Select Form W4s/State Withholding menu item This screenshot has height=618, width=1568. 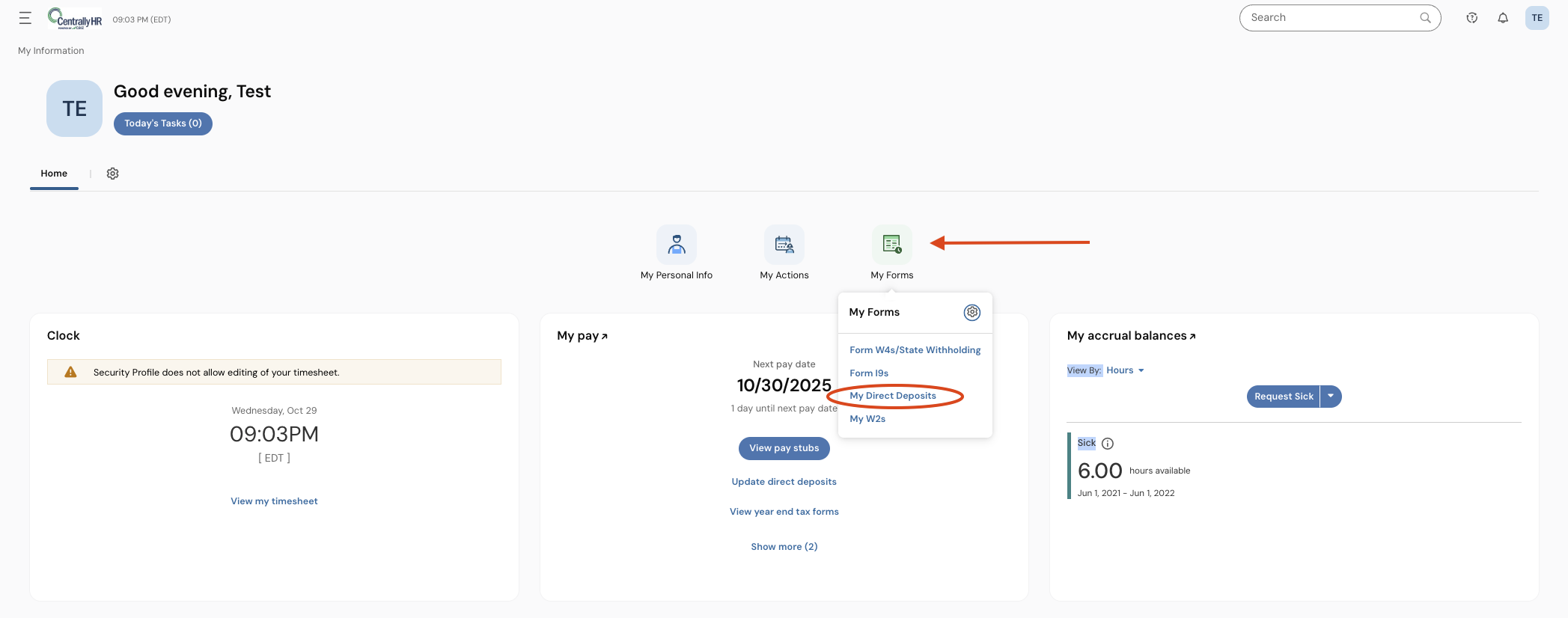pyautogui.click(x=915, y=350)
